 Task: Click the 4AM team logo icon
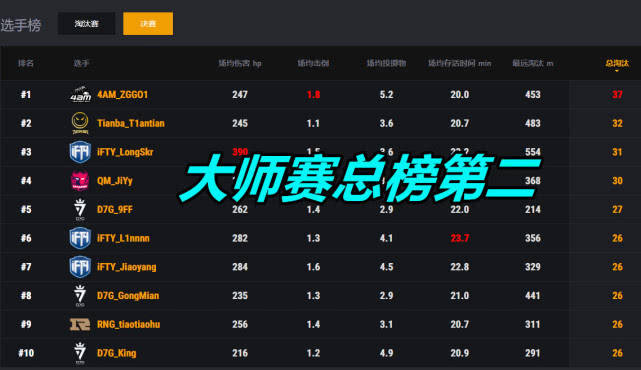[80, 94]
